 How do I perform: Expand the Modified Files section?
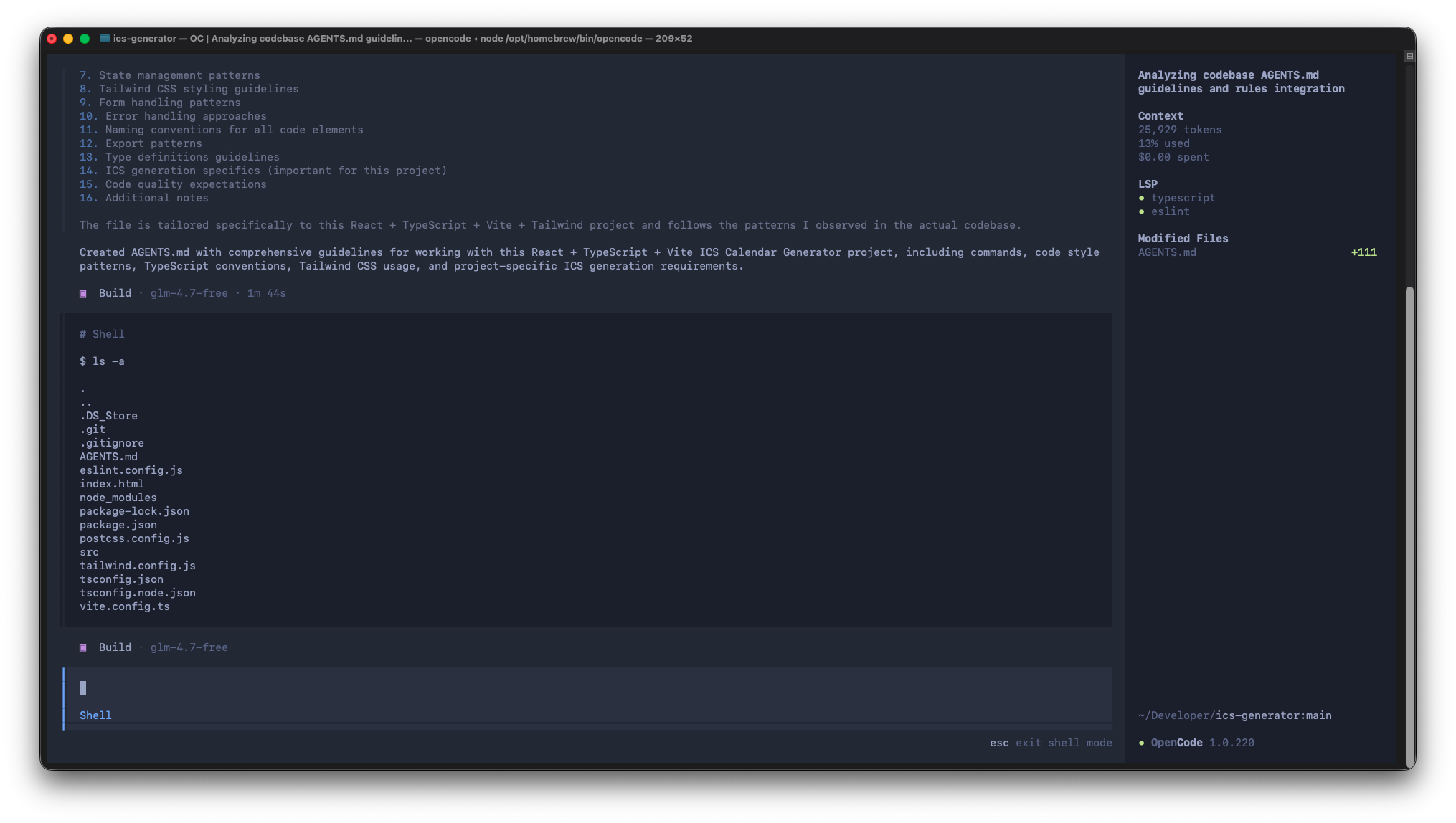pos(1183,238)
